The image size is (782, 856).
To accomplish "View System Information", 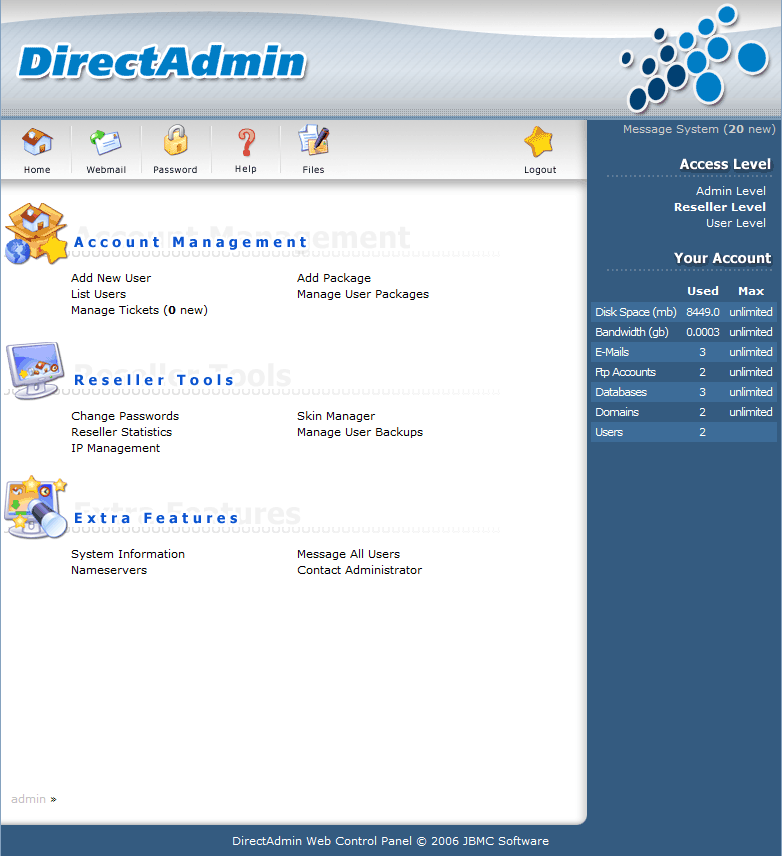I will coord(128,554).
